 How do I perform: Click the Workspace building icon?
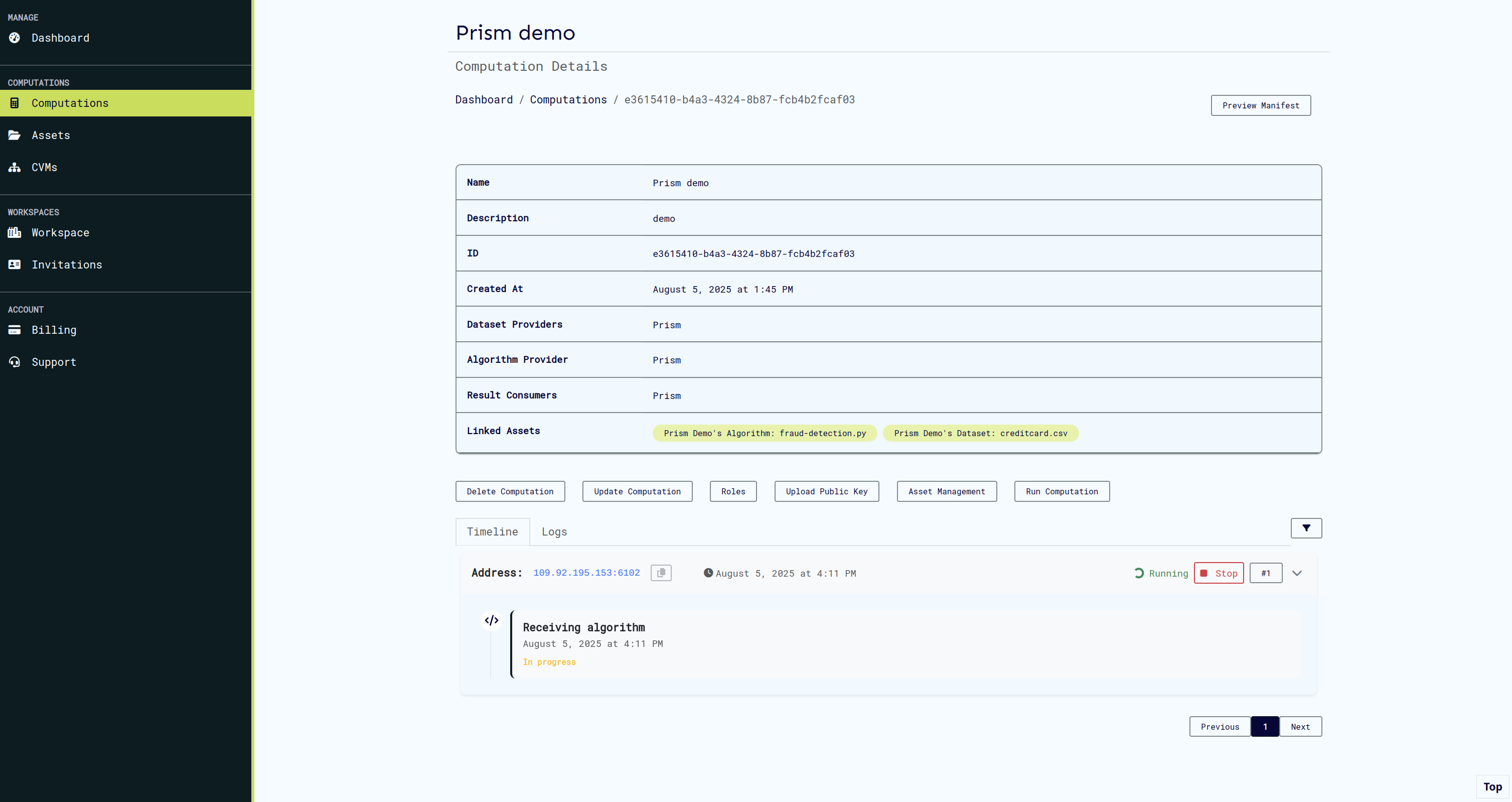tap(15, 232)
